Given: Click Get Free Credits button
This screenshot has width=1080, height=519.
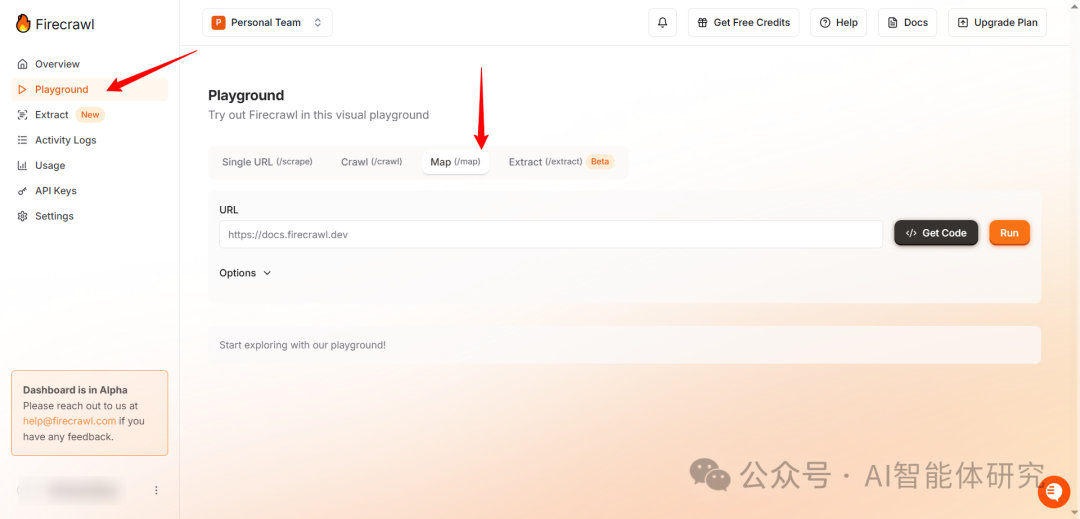Looking at the screenshot, I should [x=744, y=23].
